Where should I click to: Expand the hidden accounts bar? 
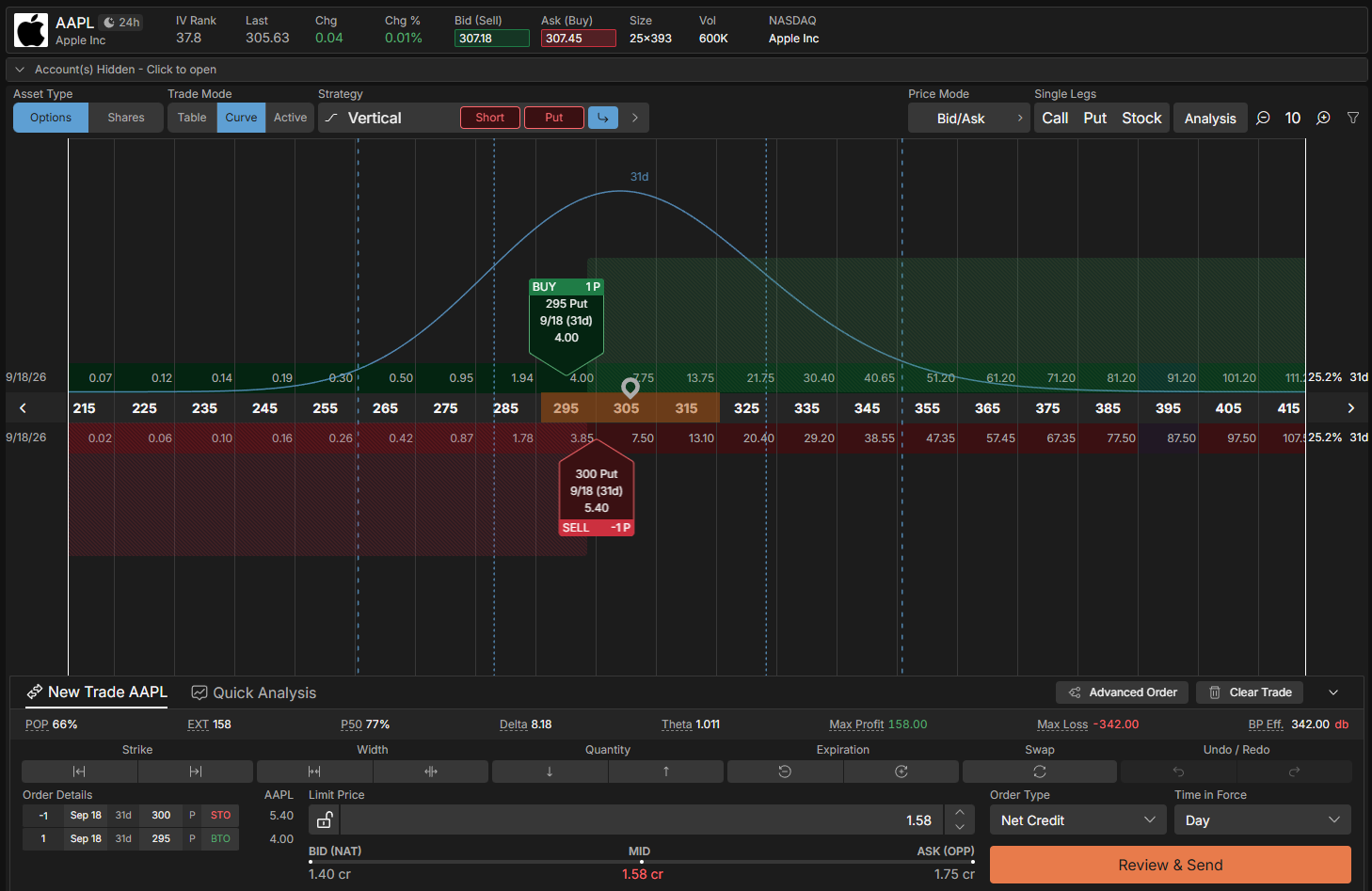pyautogui.click(x=686, y=70)
